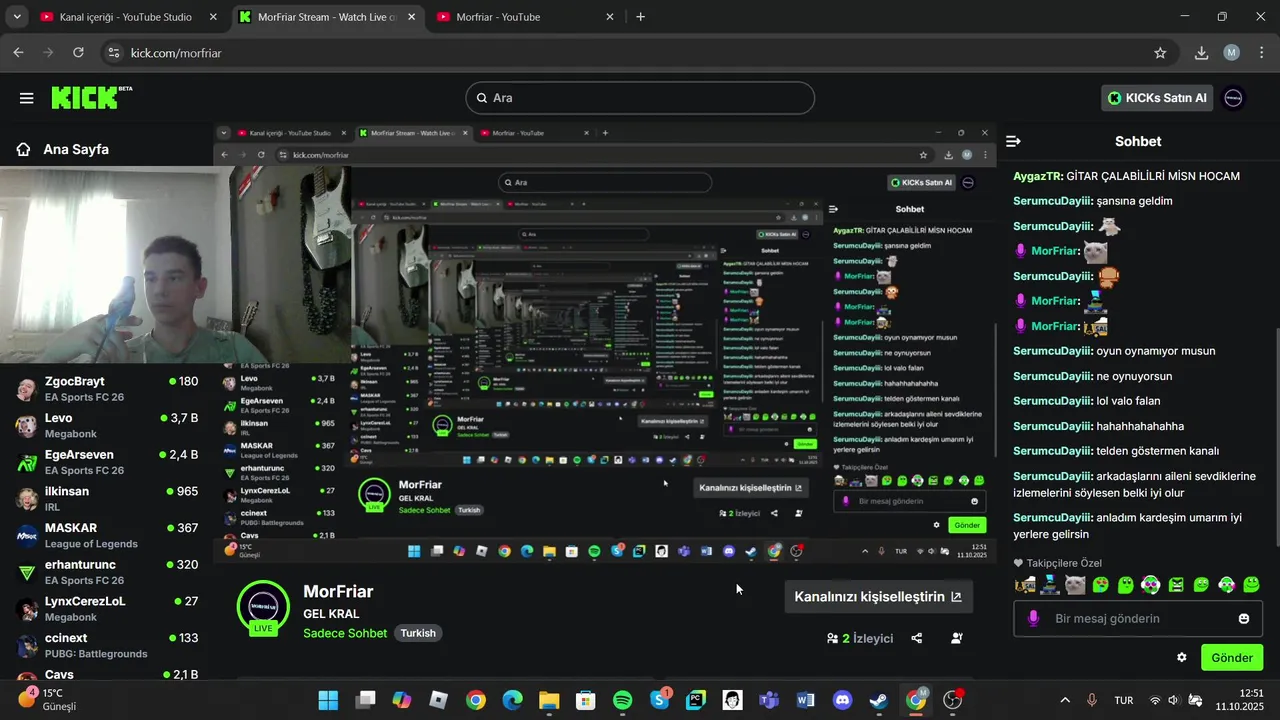Select the first taxi-style emote in the follower row
Viewport: 1280px width, 720px height.
(x=1025, y=585)
